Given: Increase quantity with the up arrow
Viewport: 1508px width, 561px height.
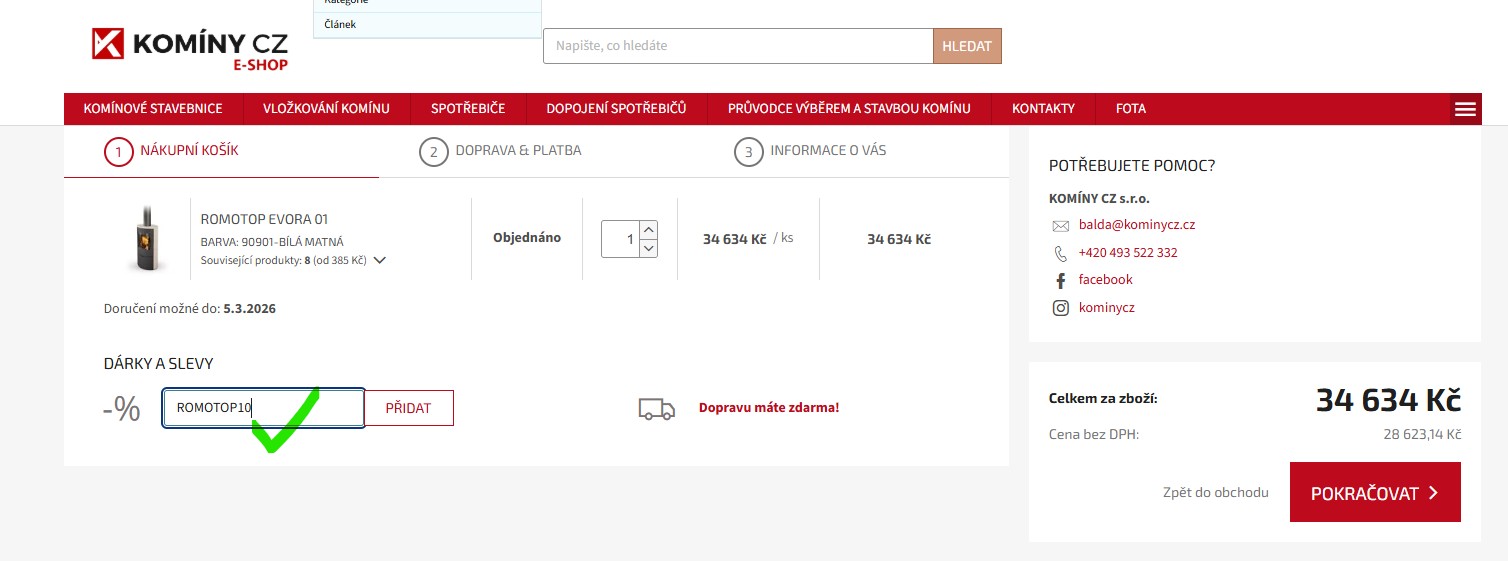Looking at the screenshot, I should coord(647,230).
